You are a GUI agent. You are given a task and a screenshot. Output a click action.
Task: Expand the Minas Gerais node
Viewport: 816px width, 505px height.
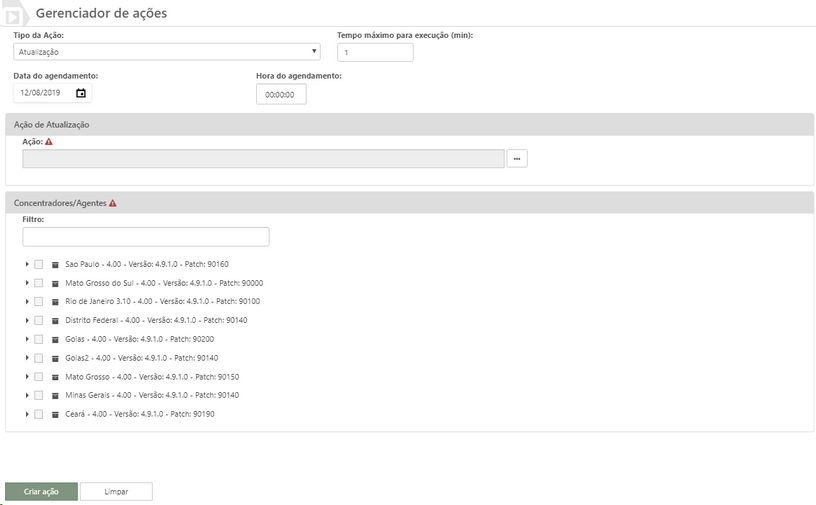click(27, 395)
